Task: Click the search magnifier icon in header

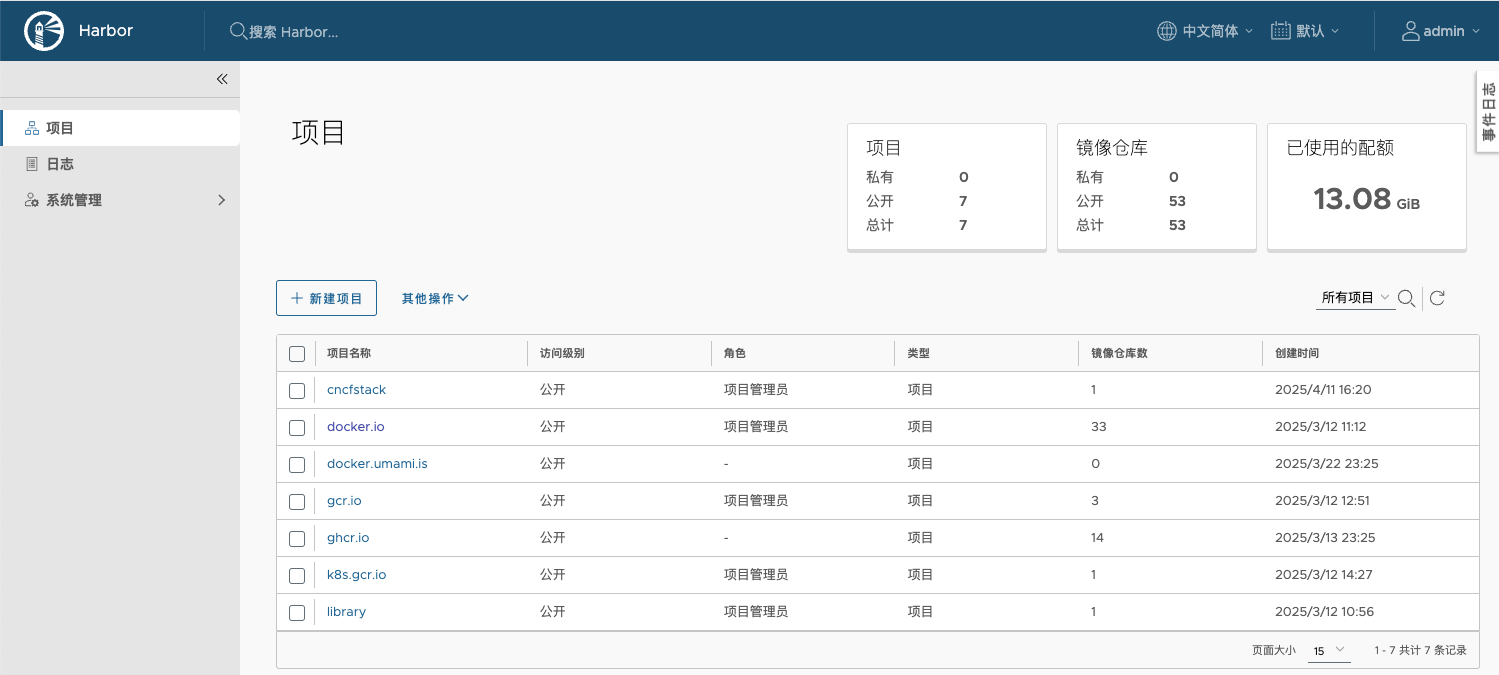Action: (x=238, y=31)
